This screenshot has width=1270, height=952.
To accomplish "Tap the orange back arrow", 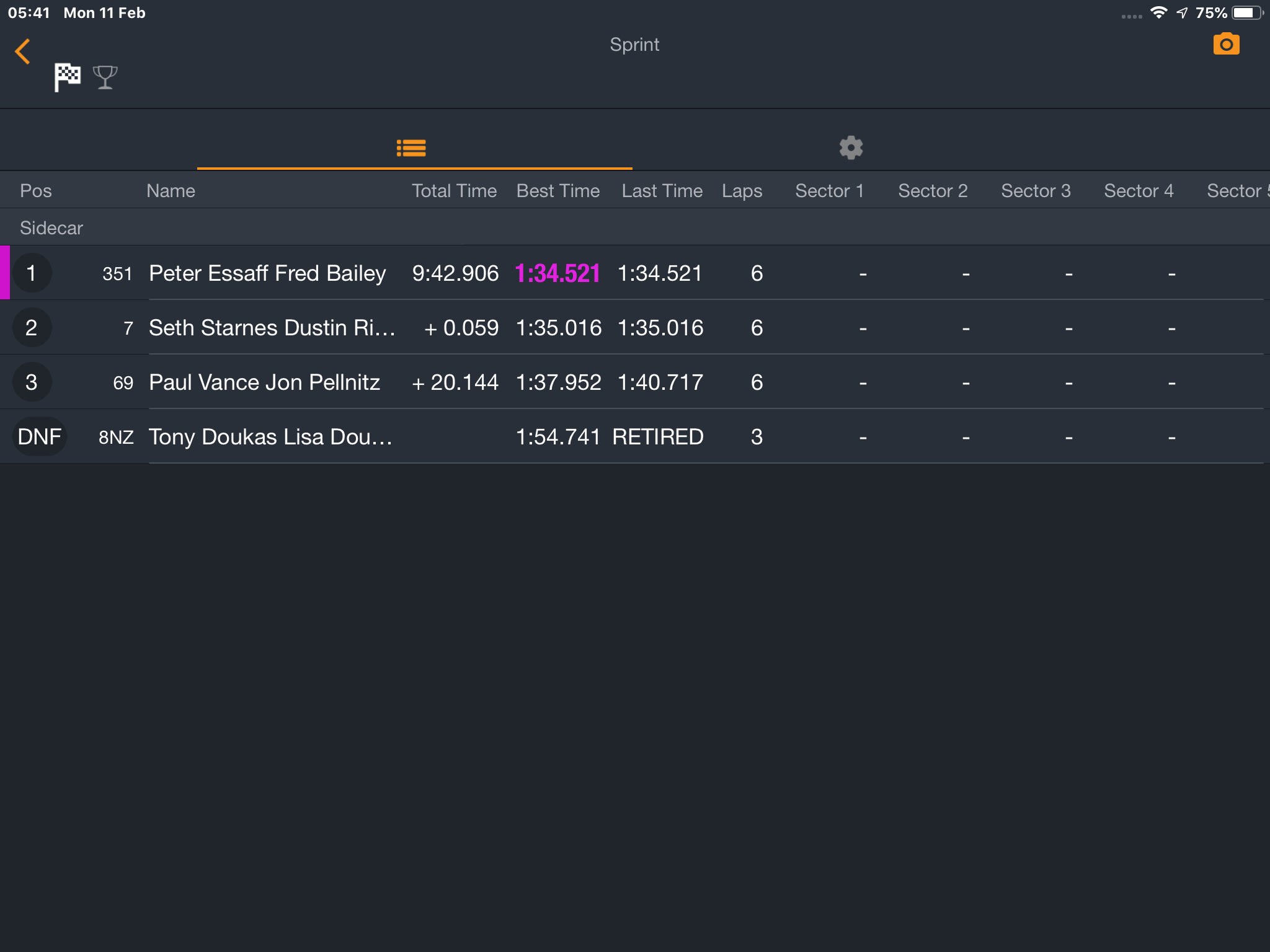I will [x=23, y=51].
